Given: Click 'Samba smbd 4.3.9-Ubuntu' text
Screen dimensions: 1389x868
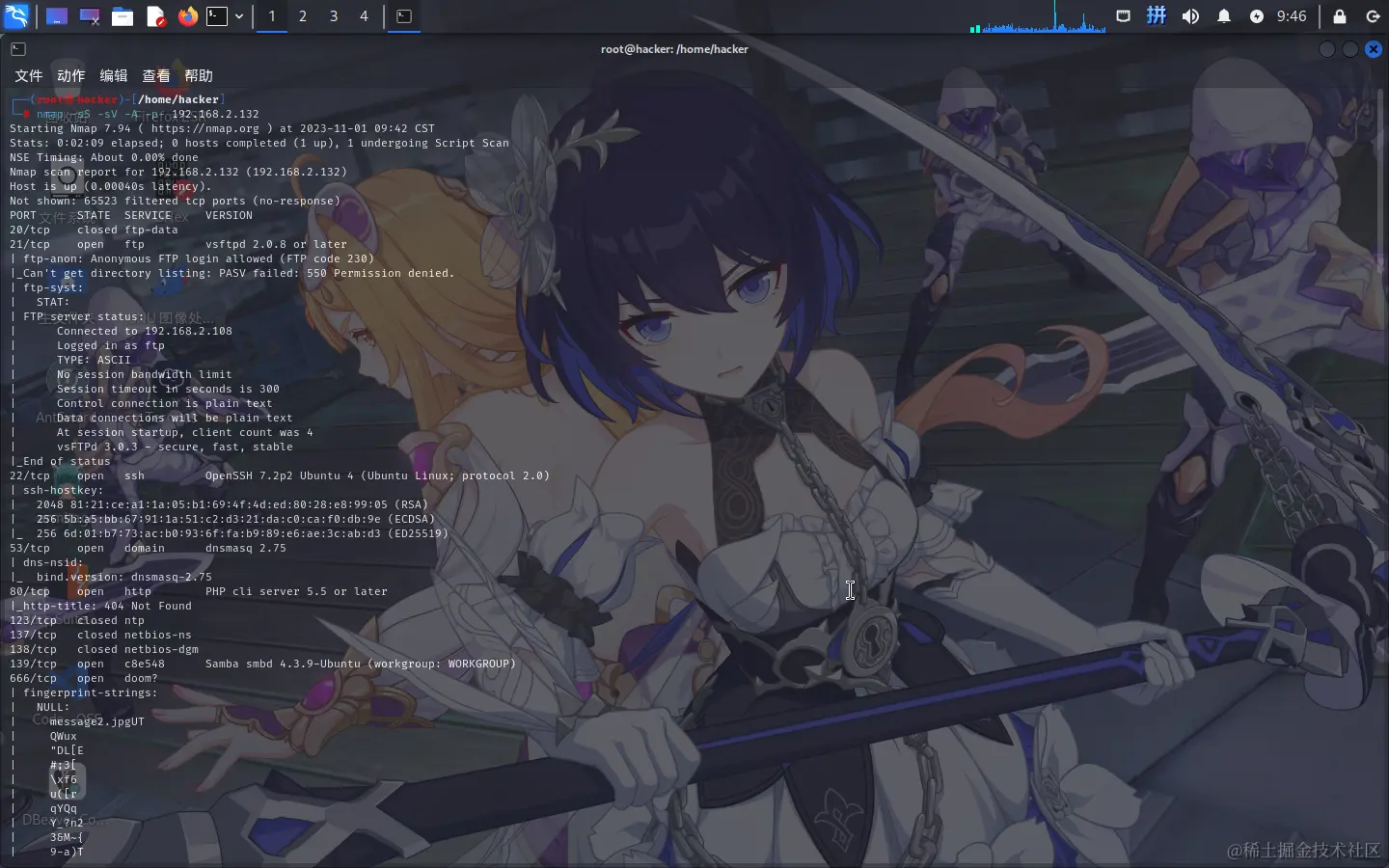Looking at the screenshot, I should click(x=283, y=664).
